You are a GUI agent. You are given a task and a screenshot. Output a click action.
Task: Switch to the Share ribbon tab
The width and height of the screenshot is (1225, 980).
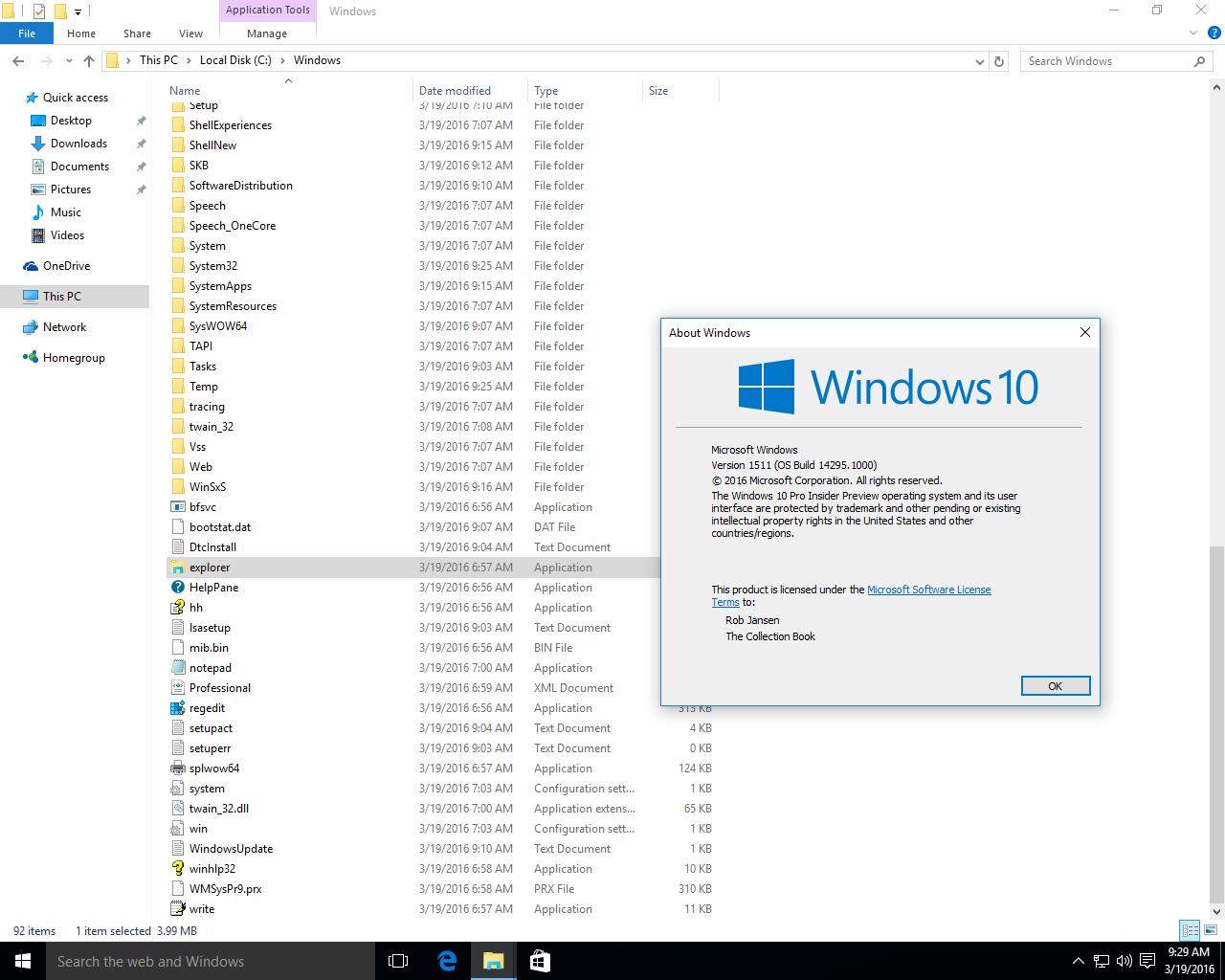point(137,33)
